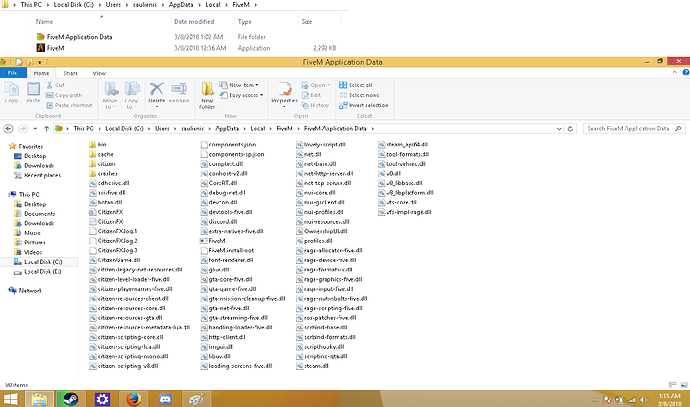690x407 pixels.
Task: Select Network in navigation pane
Action: [25, 290]
